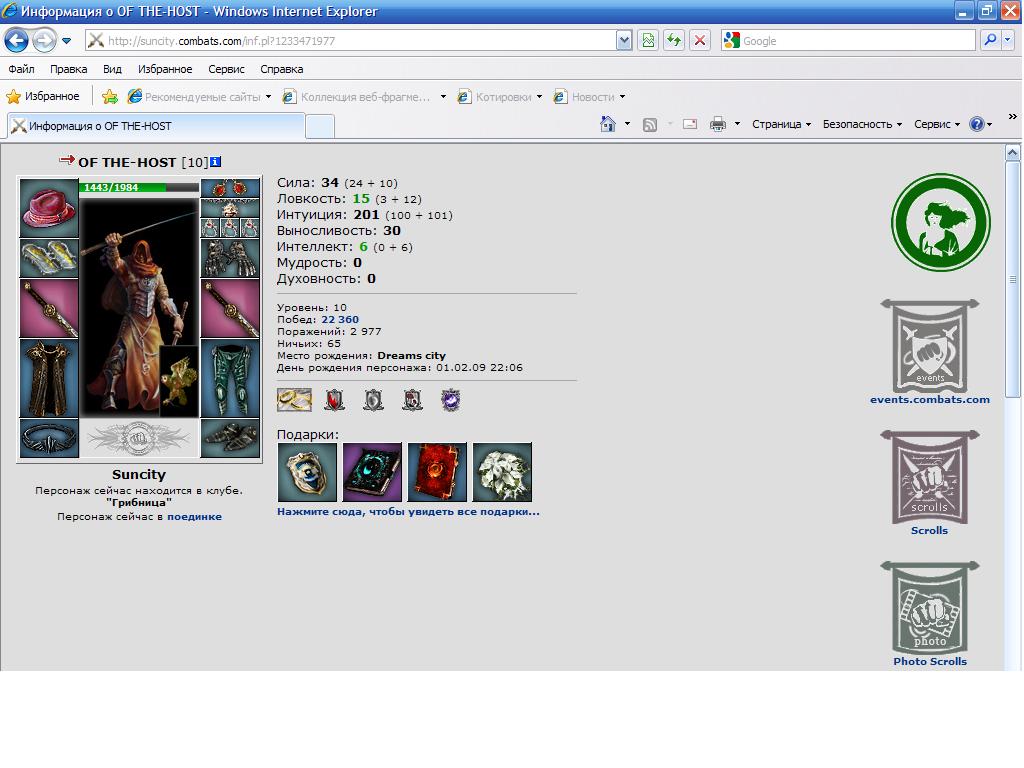Viewport: 1024px width, 768px height.
Task: Click the Stop loading red X button
Action: (x=699, y=40)
